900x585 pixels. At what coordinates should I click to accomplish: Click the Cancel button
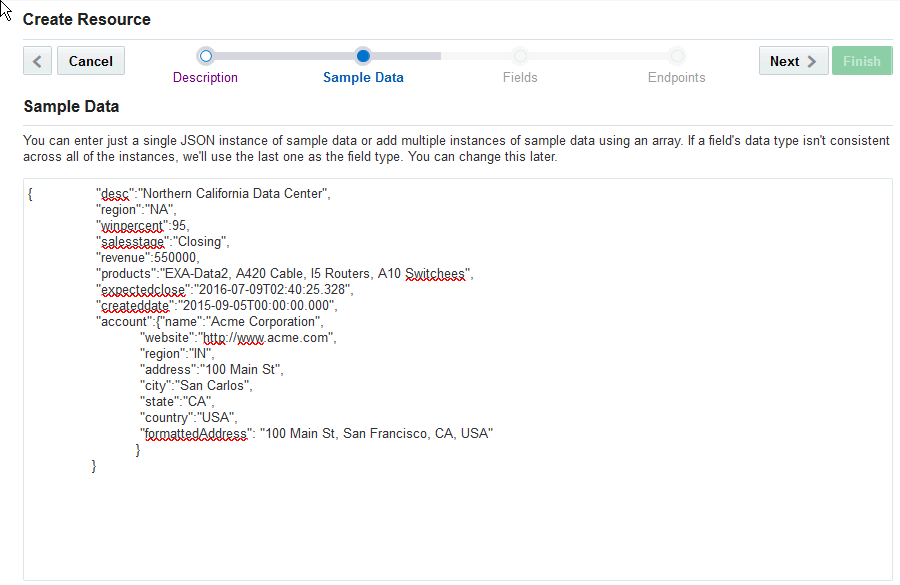(x=91, y=61)
